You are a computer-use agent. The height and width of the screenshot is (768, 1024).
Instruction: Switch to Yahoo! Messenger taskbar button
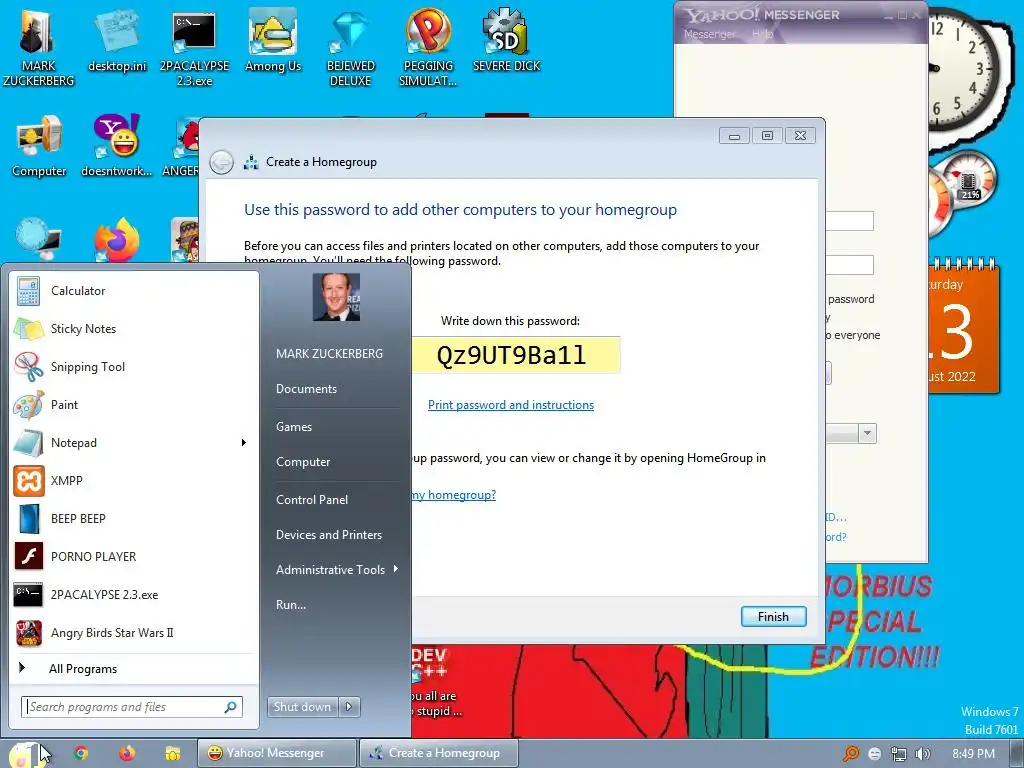coord(277,753)
